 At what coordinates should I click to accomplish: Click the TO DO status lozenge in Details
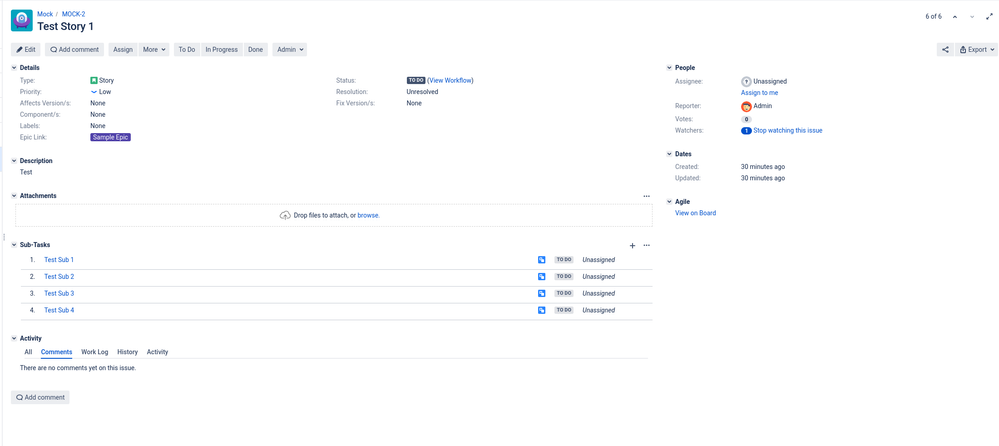click(x=416, y=81)
